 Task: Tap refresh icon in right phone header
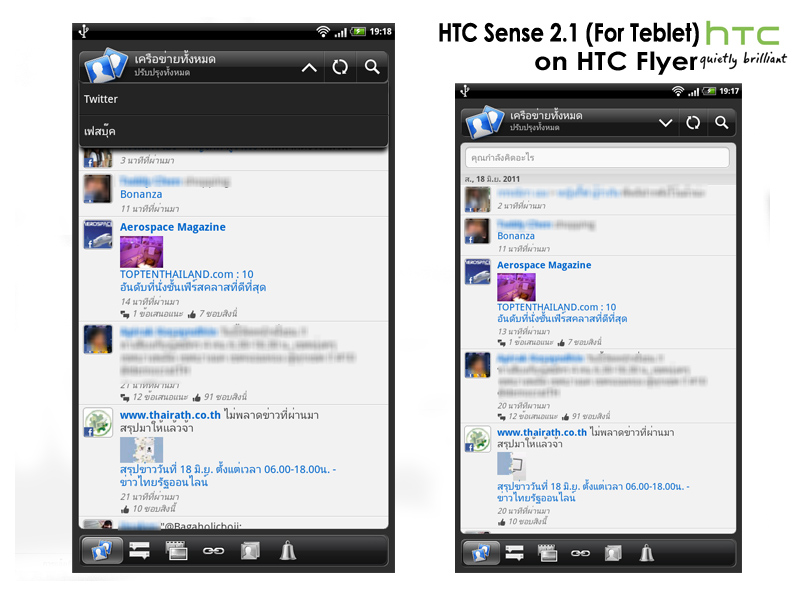(x=693, y=122)
